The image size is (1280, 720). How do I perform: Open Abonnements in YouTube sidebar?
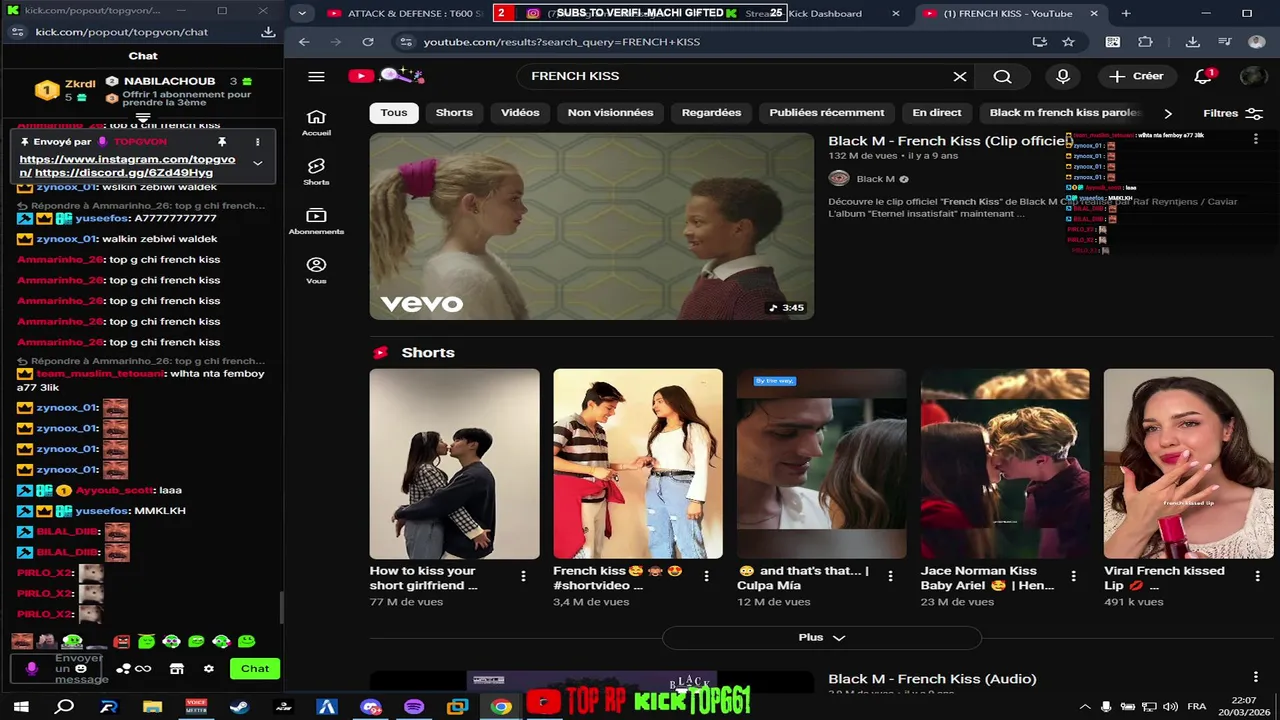click(316, 221)
